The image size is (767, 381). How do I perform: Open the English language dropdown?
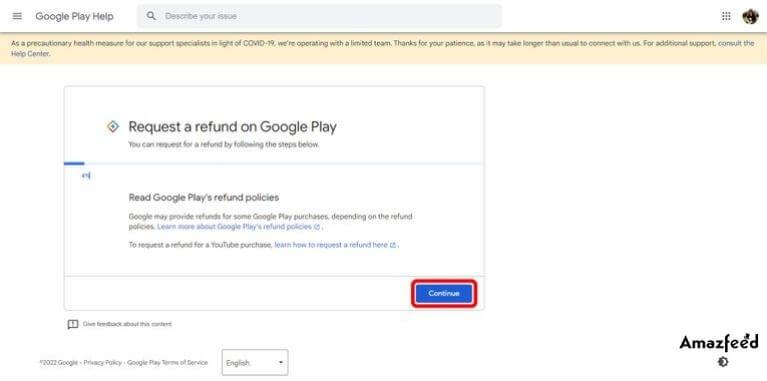click(255, 362)
